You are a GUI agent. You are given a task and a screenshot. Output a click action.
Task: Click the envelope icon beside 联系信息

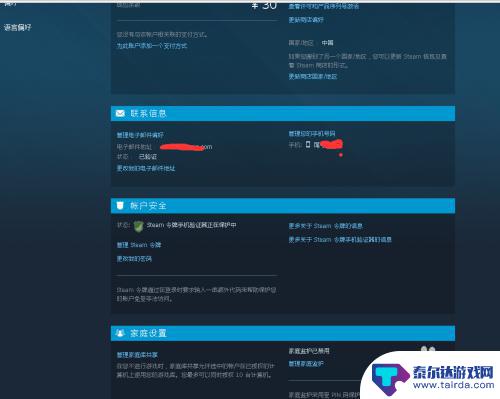click(120, 114)
